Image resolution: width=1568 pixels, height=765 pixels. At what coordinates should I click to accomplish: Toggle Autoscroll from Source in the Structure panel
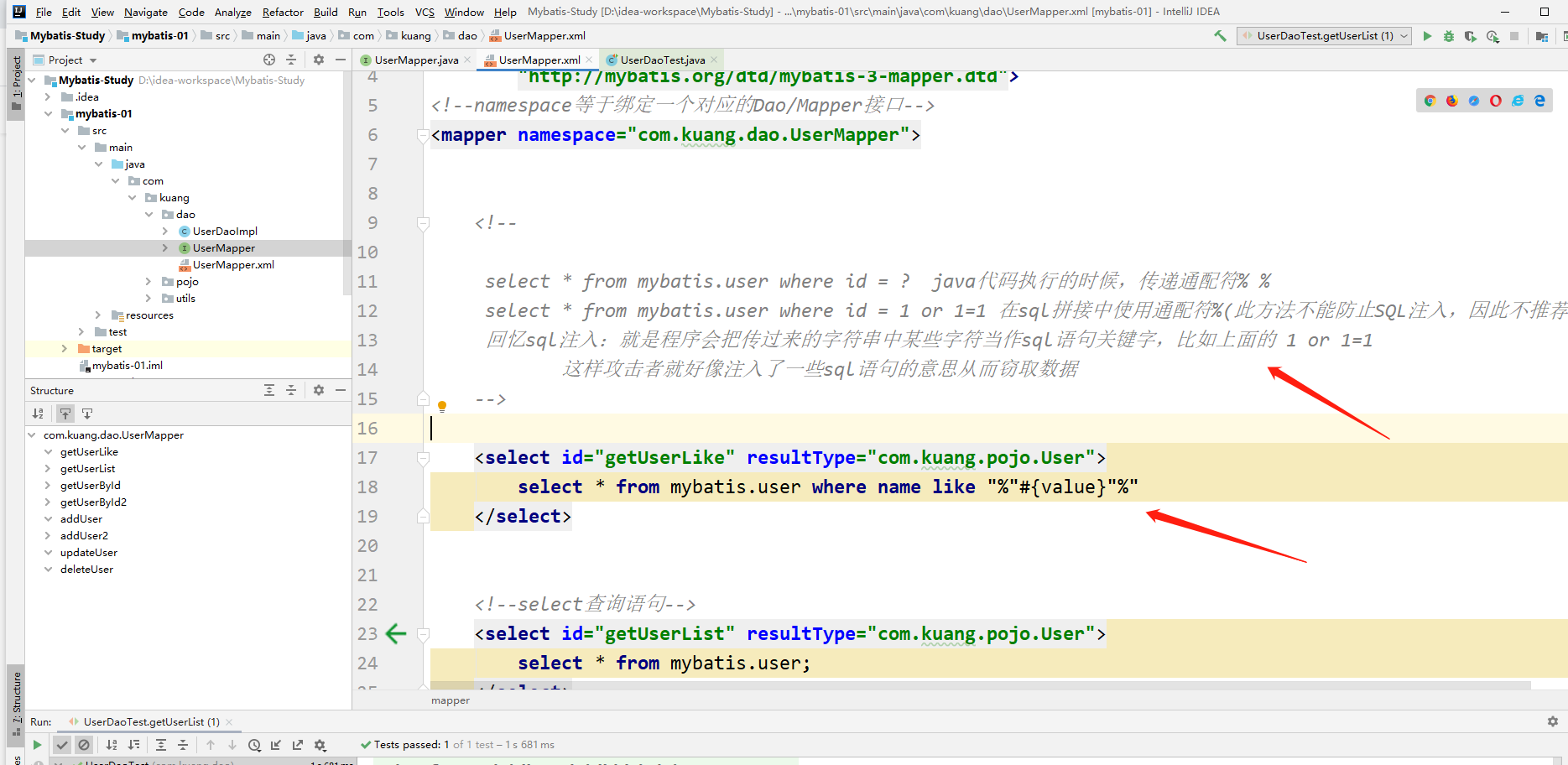coord(87,414)
